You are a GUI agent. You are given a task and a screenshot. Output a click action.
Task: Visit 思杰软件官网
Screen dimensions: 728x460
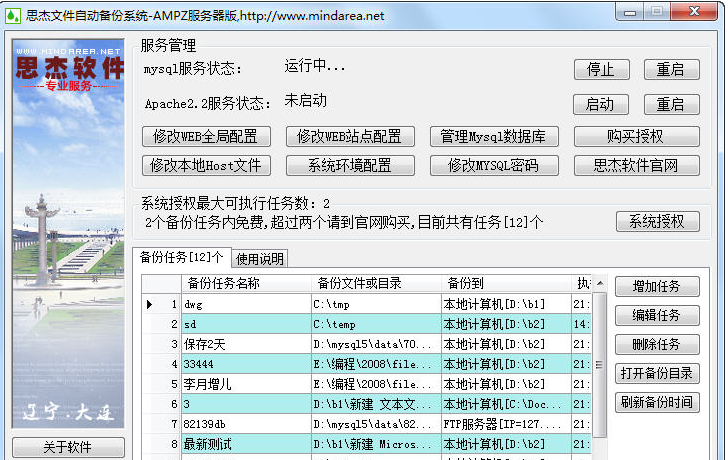[637, 165]
